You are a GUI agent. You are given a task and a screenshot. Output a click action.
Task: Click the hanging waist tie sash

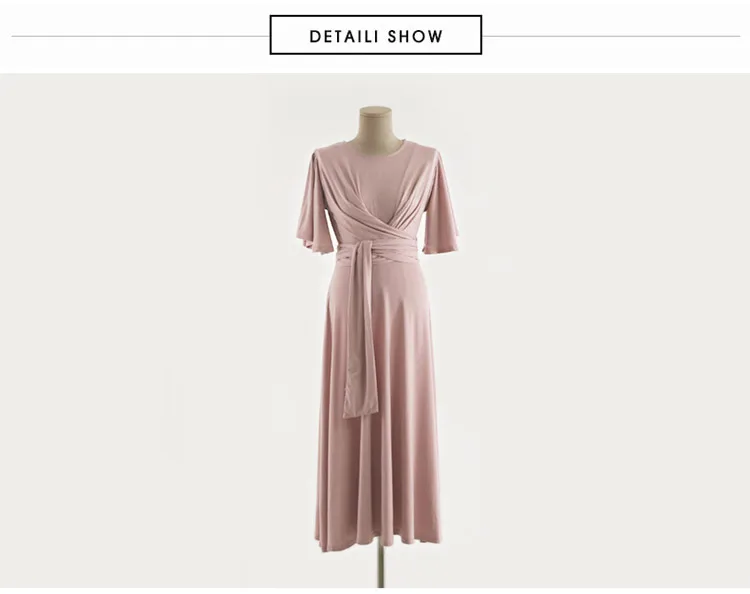(x=360, y=330)
